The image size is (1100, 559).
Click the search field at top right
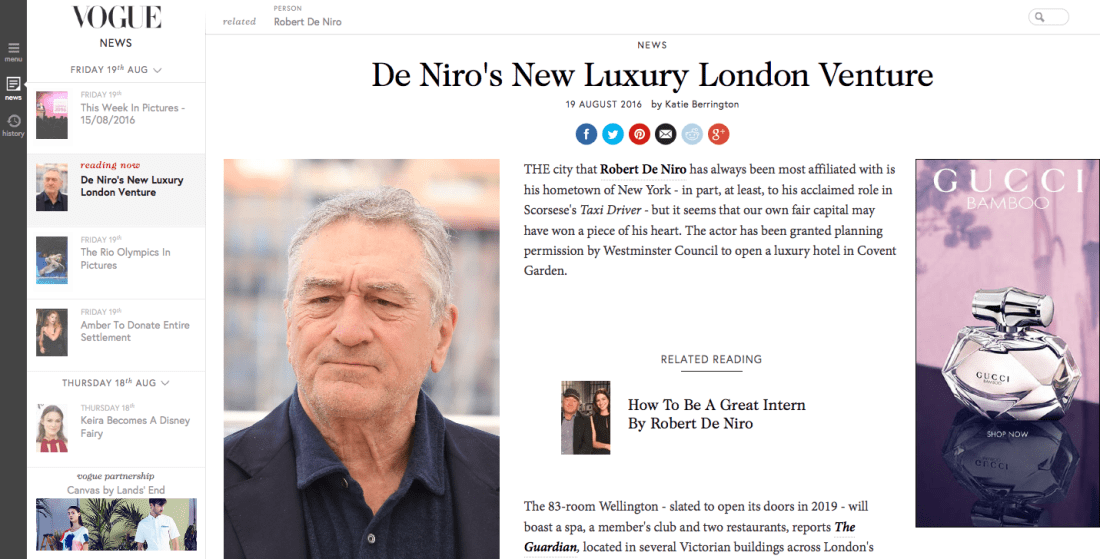point(1048,17)
